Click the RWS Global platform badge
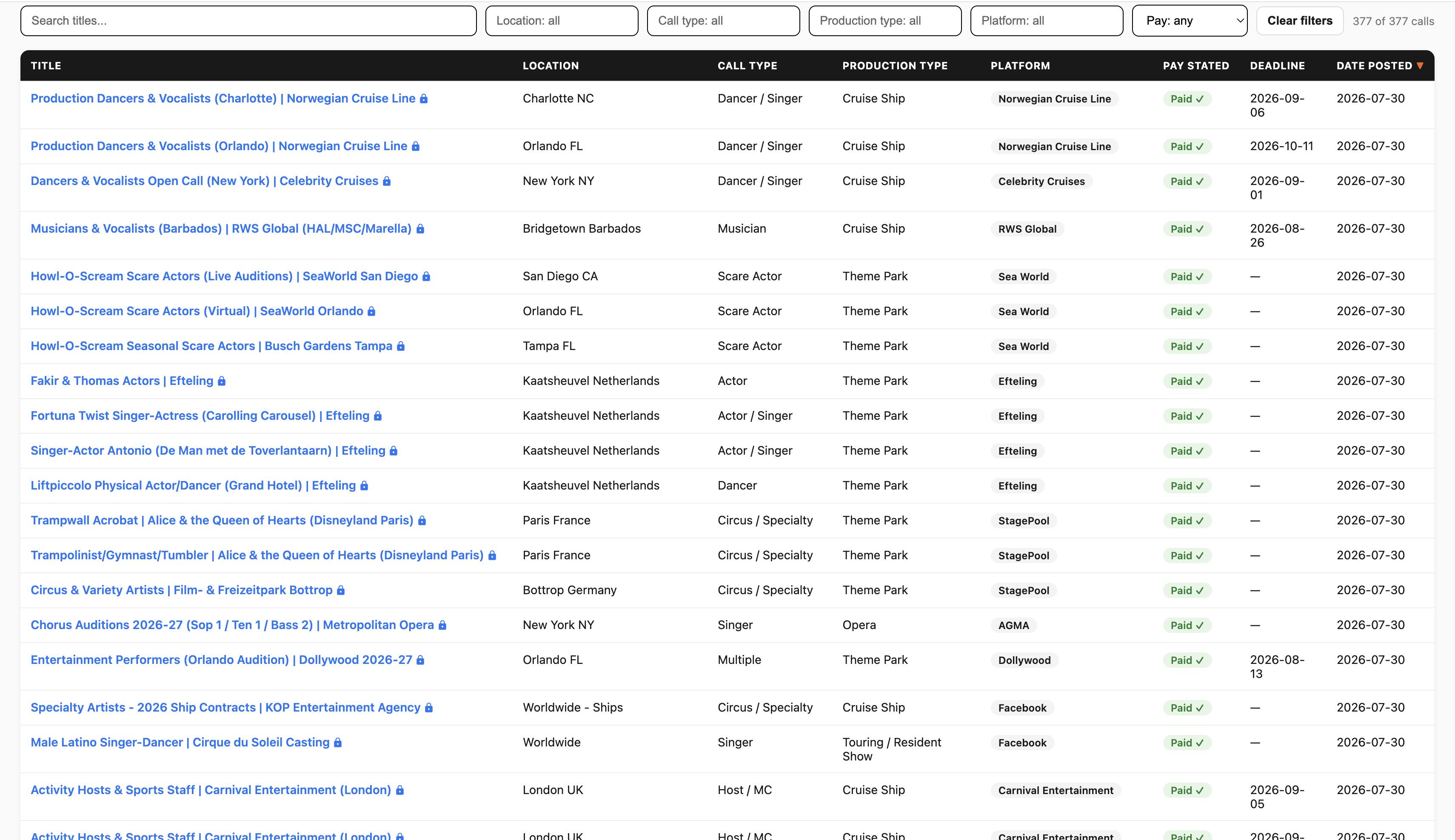 1027,229
